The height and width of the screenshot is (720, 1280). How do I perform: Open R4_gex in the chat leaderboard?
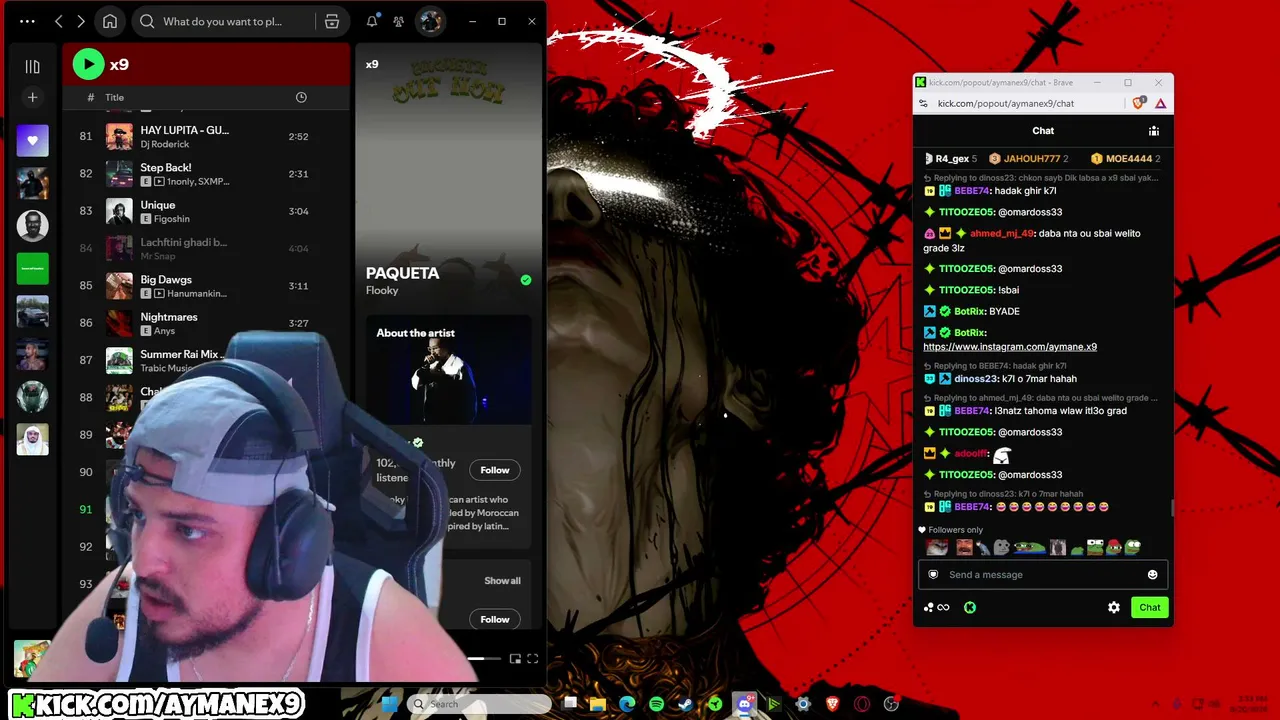(950, 159)
